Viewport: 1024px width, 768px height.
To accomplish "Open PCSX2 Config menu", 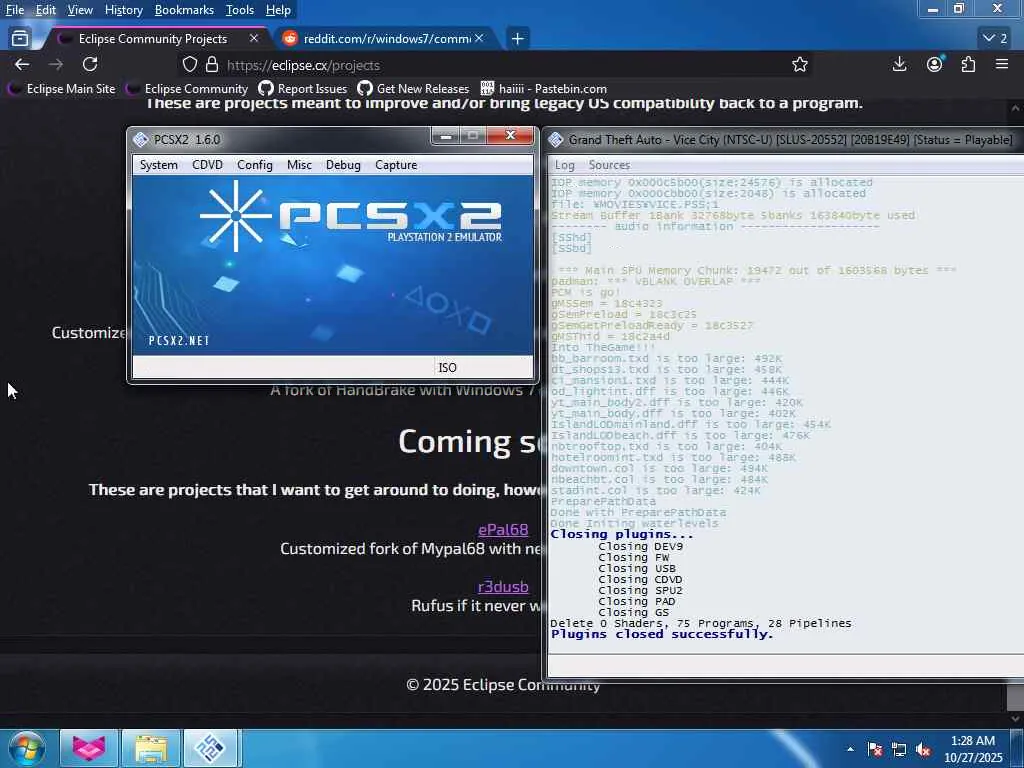I will click(x=255, y=165).
